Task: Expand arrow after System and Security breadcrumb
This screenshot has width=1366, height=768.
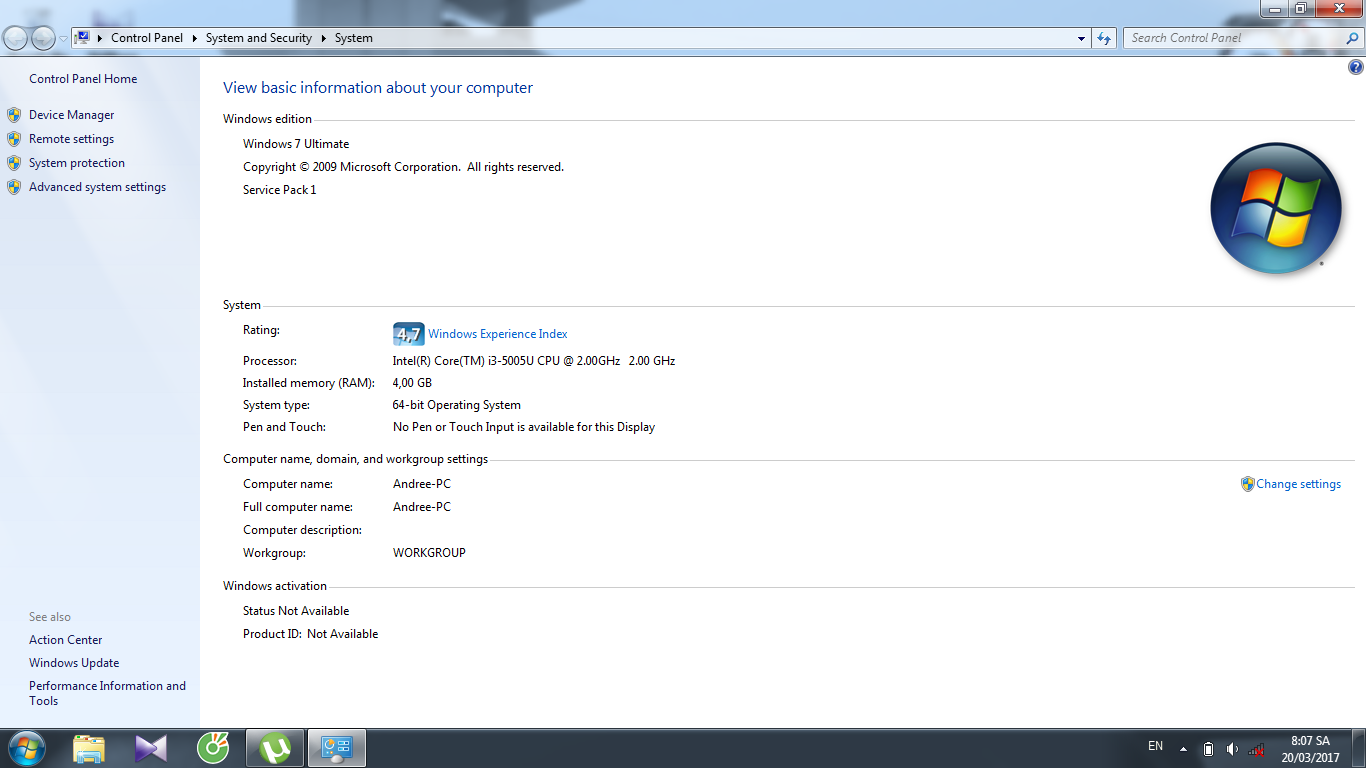Action: pyautogui.click(x=323, y=38)
